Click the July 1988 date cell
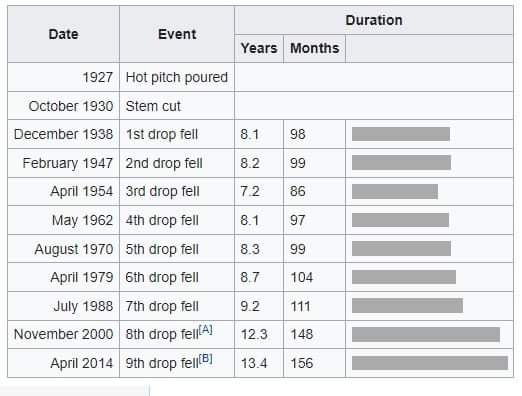 point(63,306)
